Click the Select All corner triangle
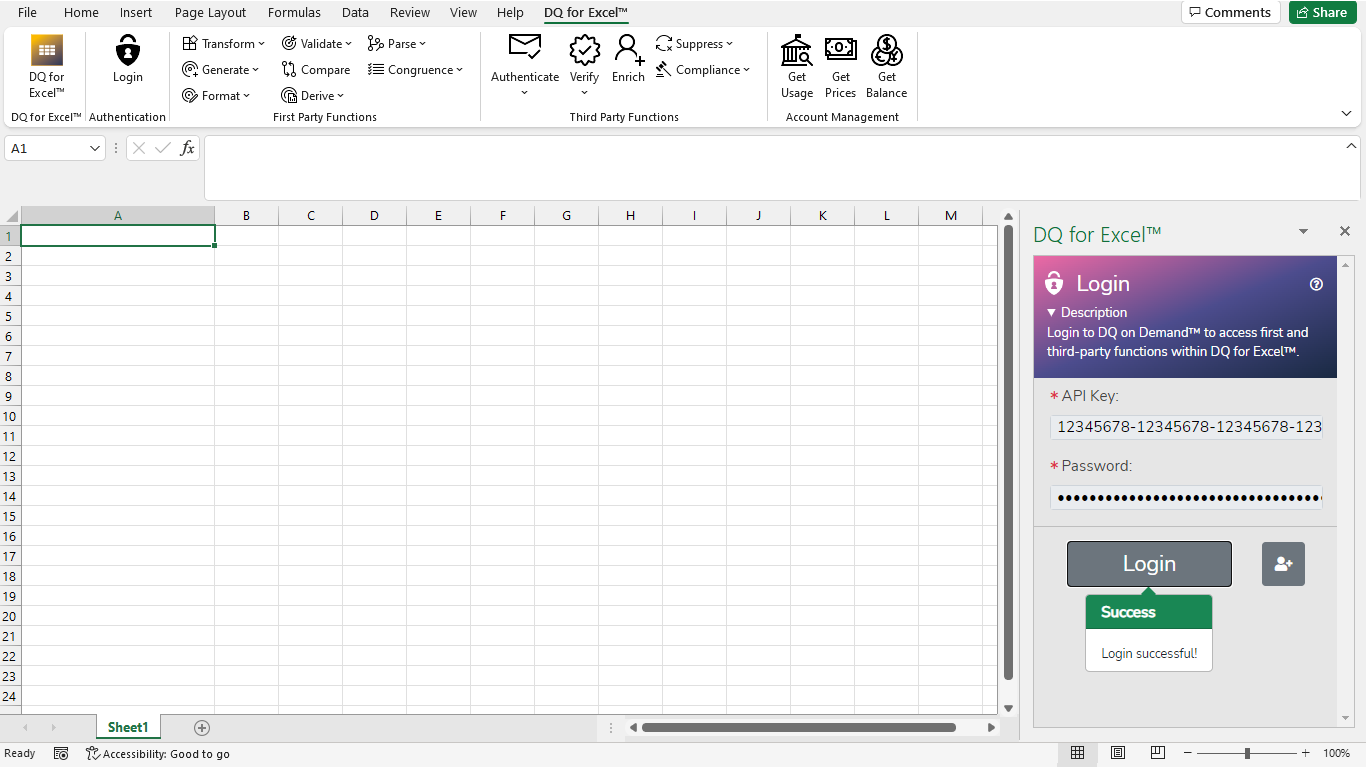The height and width of the screenshot is (768, 1366). click(x=12, y=216)
